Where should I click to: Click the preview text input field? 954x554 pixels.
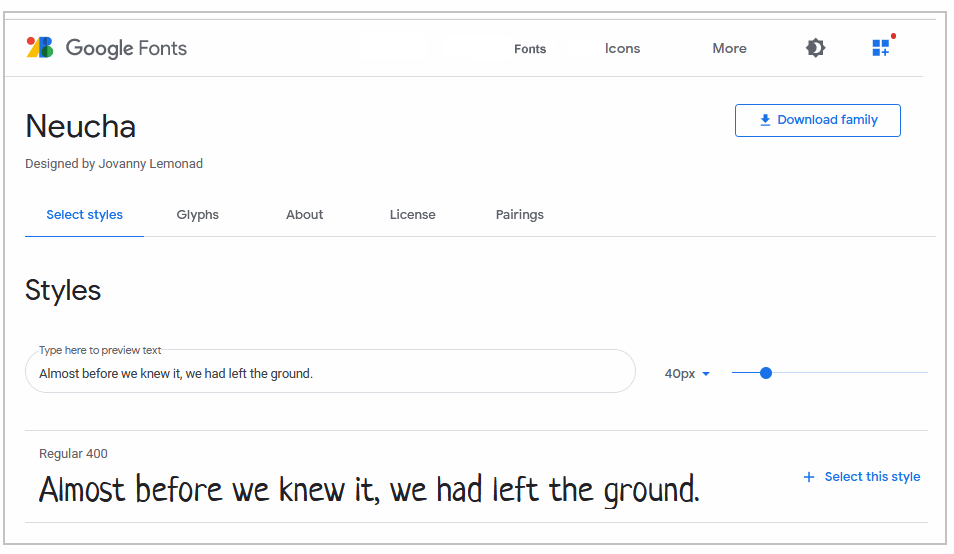tap(330, 372)
